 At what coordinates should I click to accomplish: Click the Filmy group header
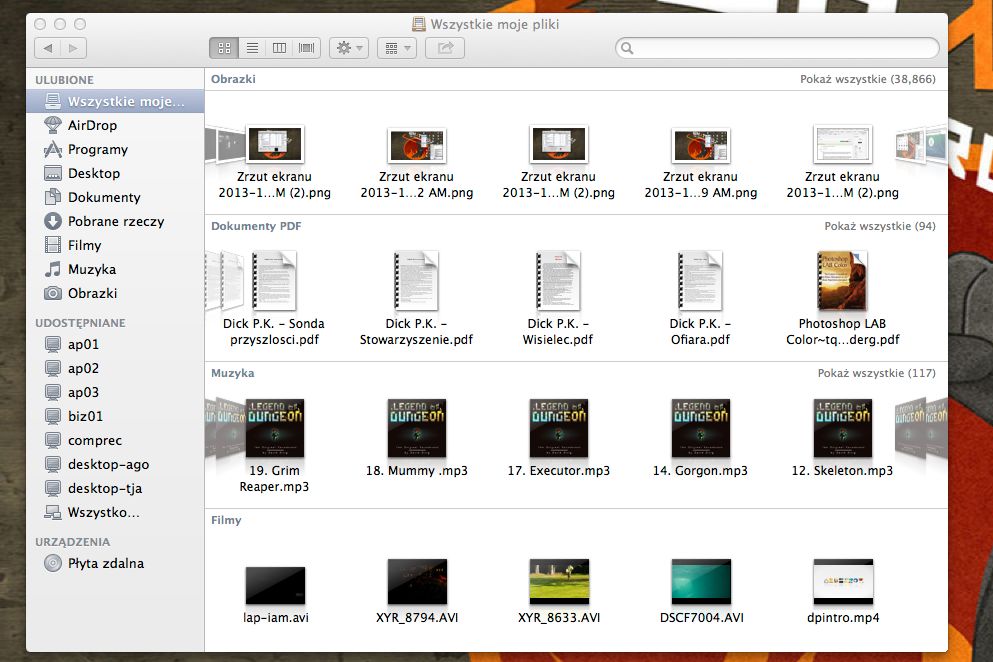[226, 520]
